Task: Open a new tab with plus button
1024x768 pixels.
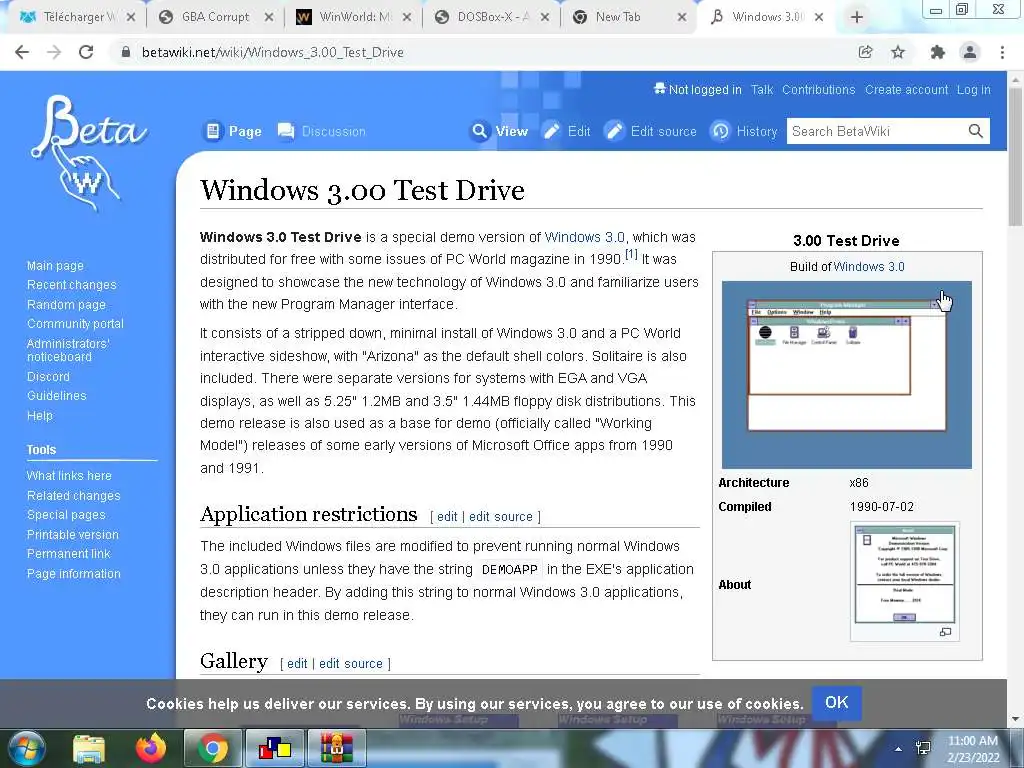Action: click(x=857, y=18)
